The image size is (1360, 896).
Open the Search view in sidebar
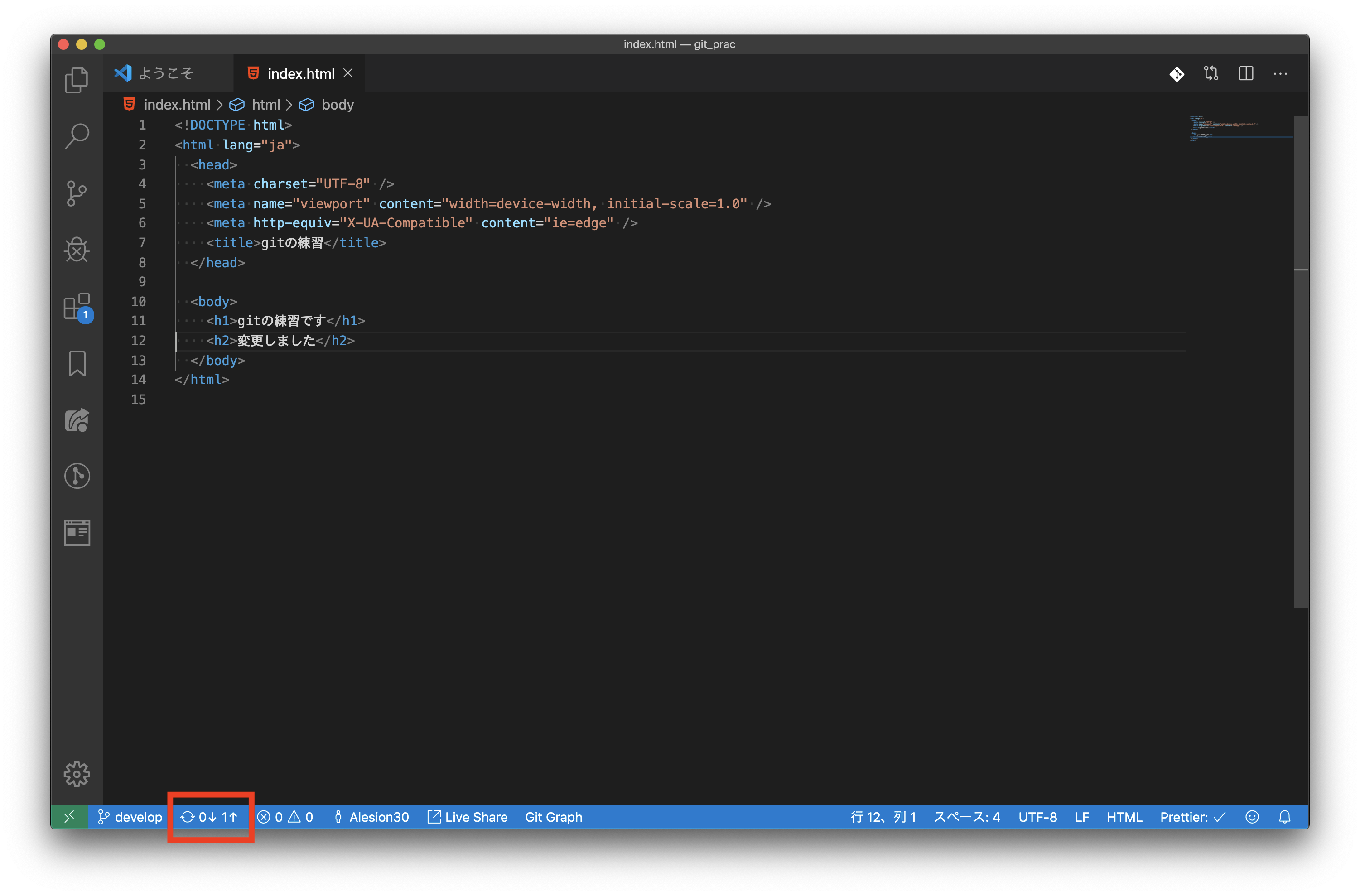click(x=77, y=135)
